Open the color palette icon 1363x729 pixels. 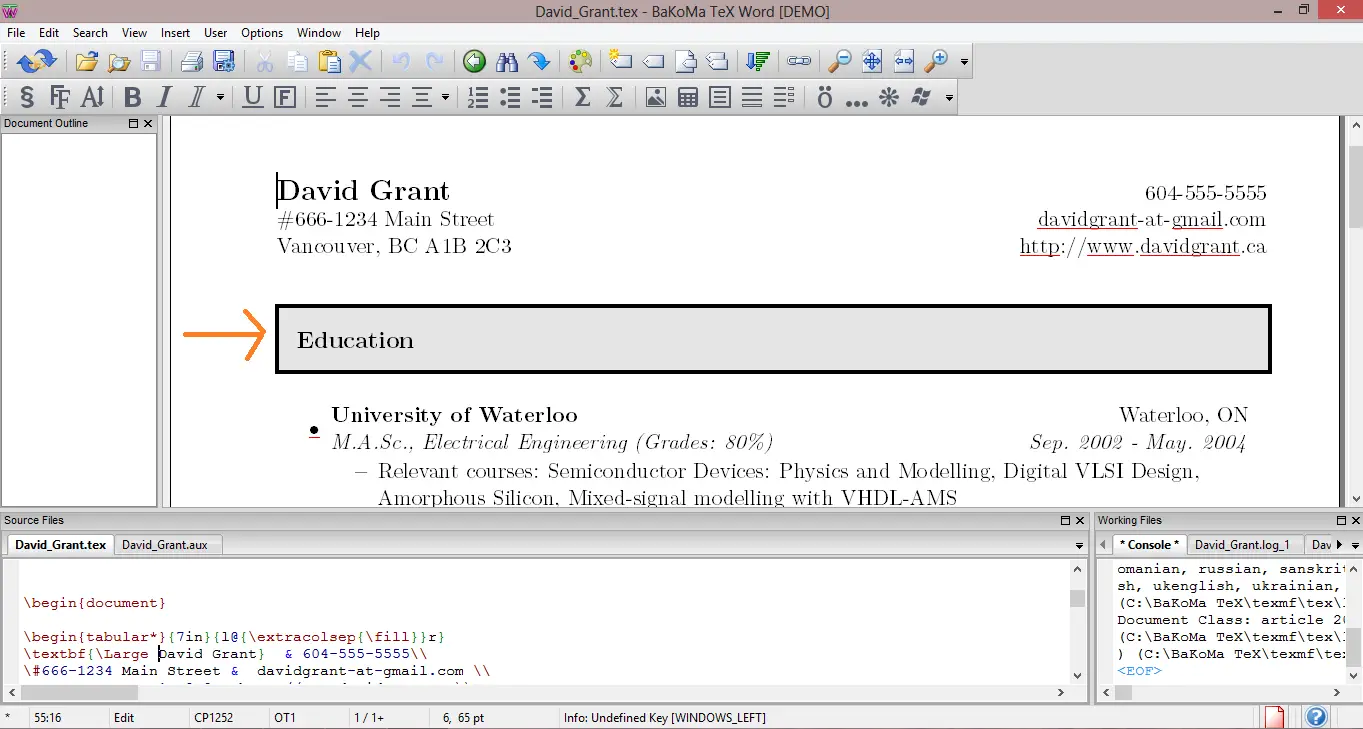[x=580, y=61]
